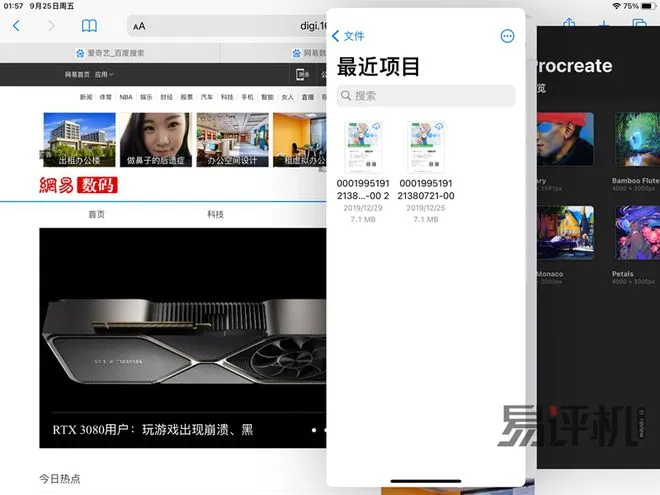The width and height of the screenshot is (660, 495).
Task: Open the 办公空间设计 ad thumbnail
Action: 232,140
